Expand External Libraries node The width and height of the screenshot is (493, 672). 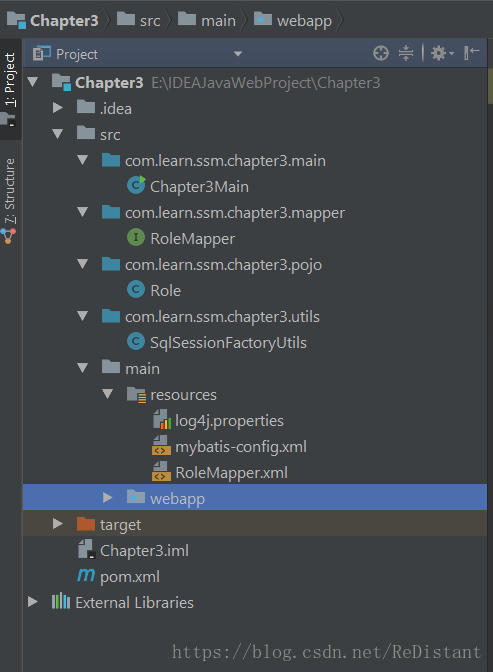pyautogui.click(x=33, y=601)
